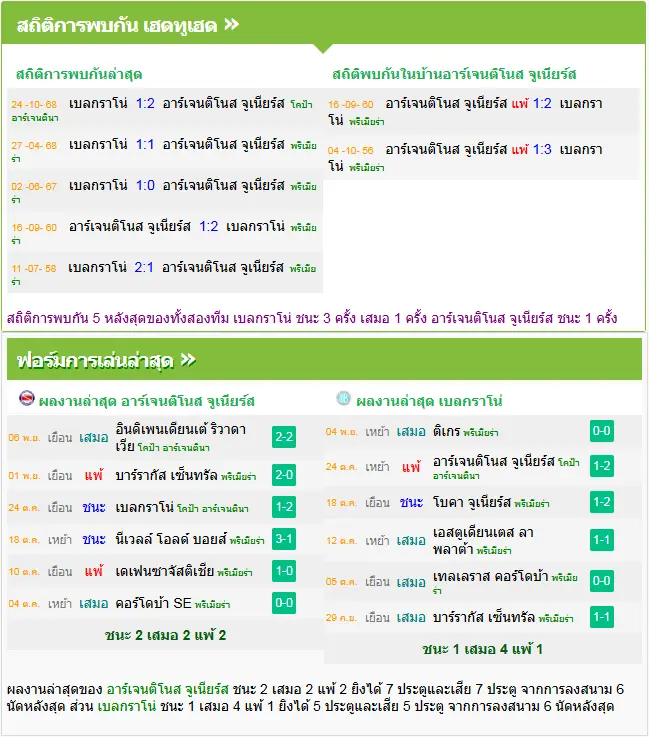Viewport: 649px width, 737px height.
Task: Click the 2-2 score badge for อินดิเพนเดียนเต้ ริวาดาเวีย
Action: (284, 437)
